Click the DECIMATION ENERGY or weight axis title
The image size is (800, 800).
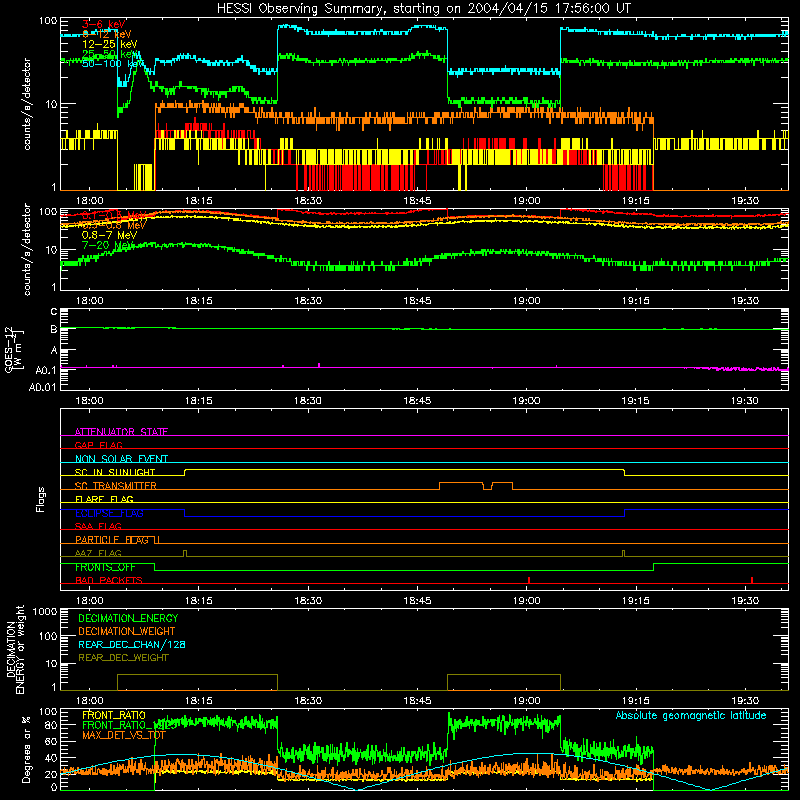tap(15, 649)
